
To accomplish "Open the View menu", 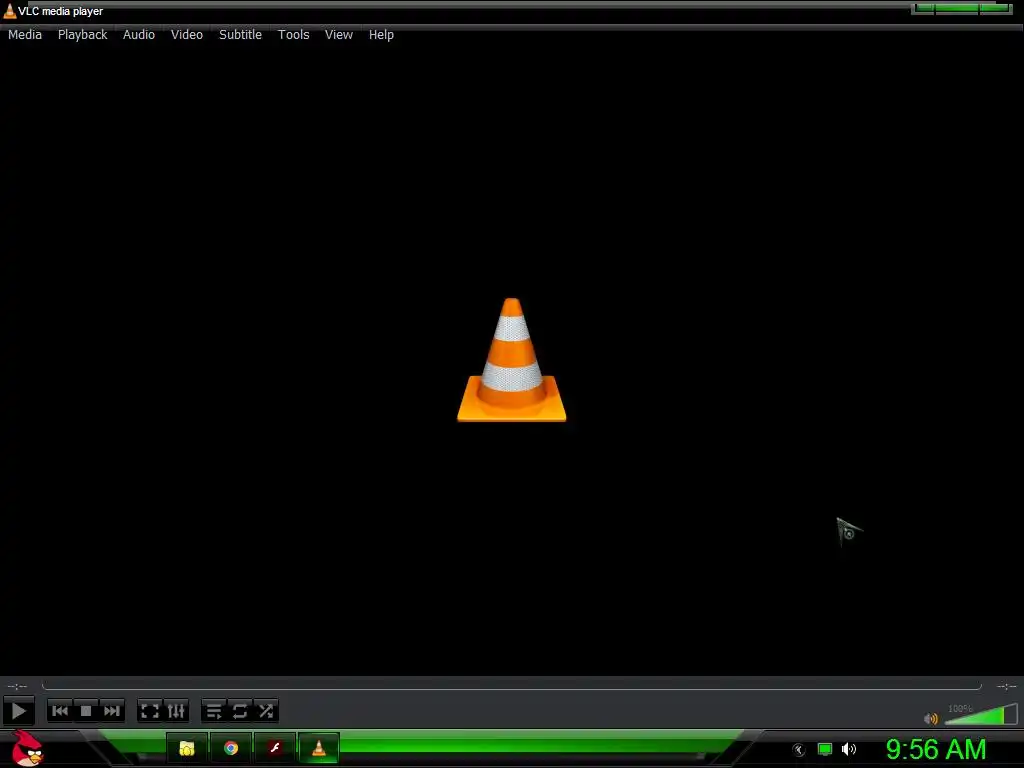I will pyautogui.click(x=339, y=35).
